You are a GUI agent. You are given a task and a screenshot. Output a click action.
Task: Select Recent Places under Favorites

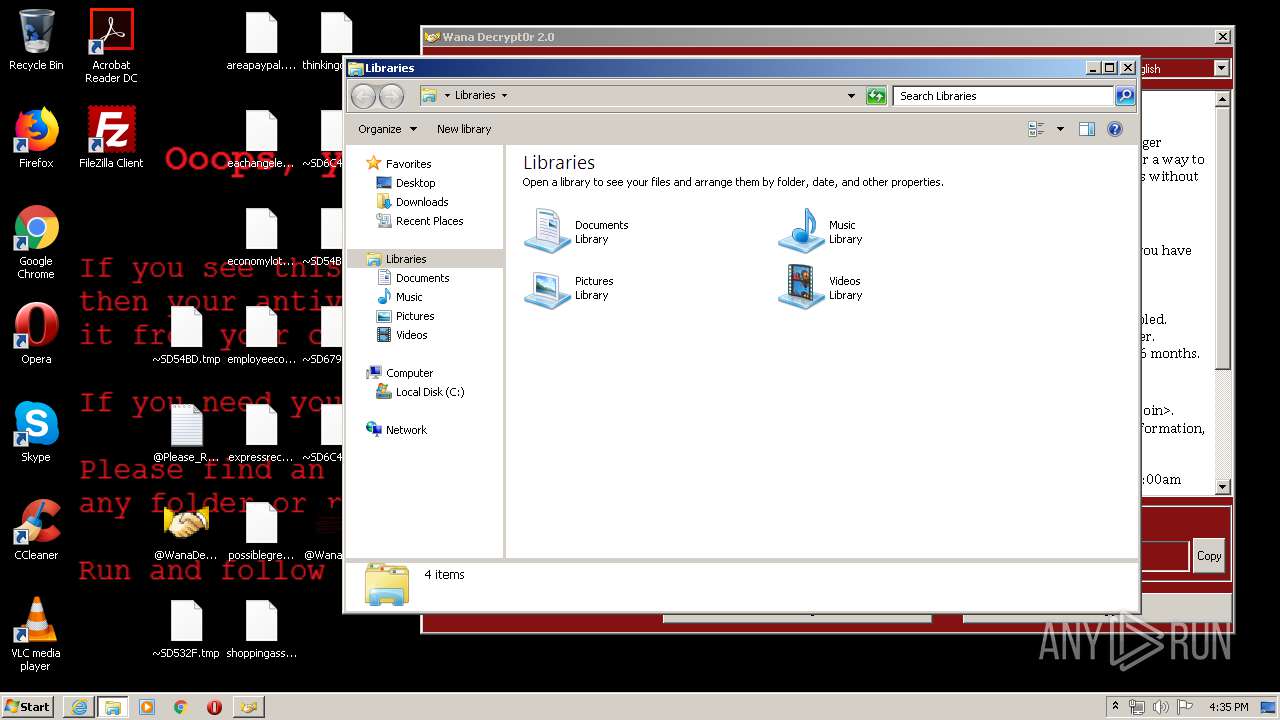tap(429, 221)
